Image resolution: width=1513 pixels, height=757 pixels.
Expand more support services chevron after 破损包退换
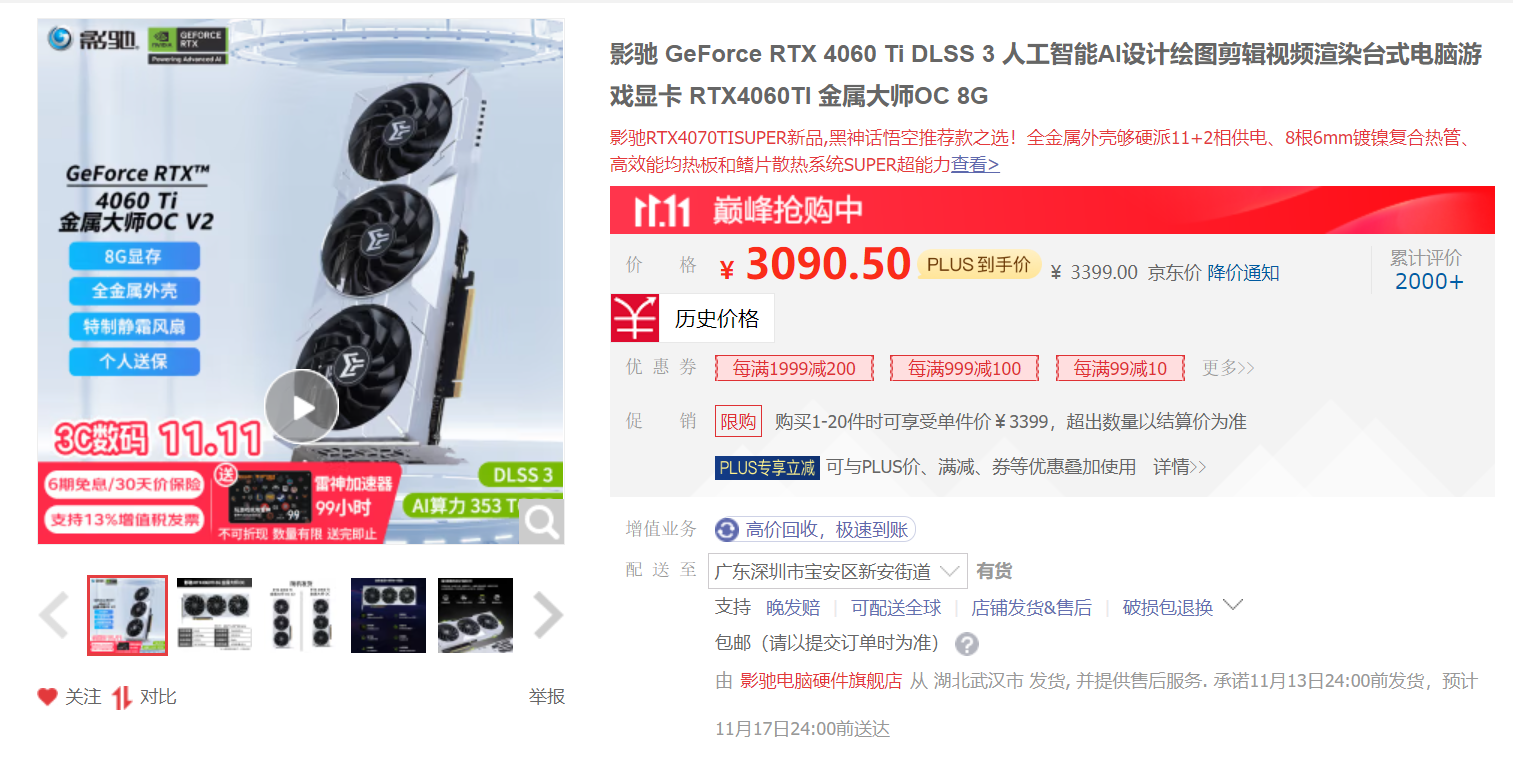click(x=1233, y=605)
